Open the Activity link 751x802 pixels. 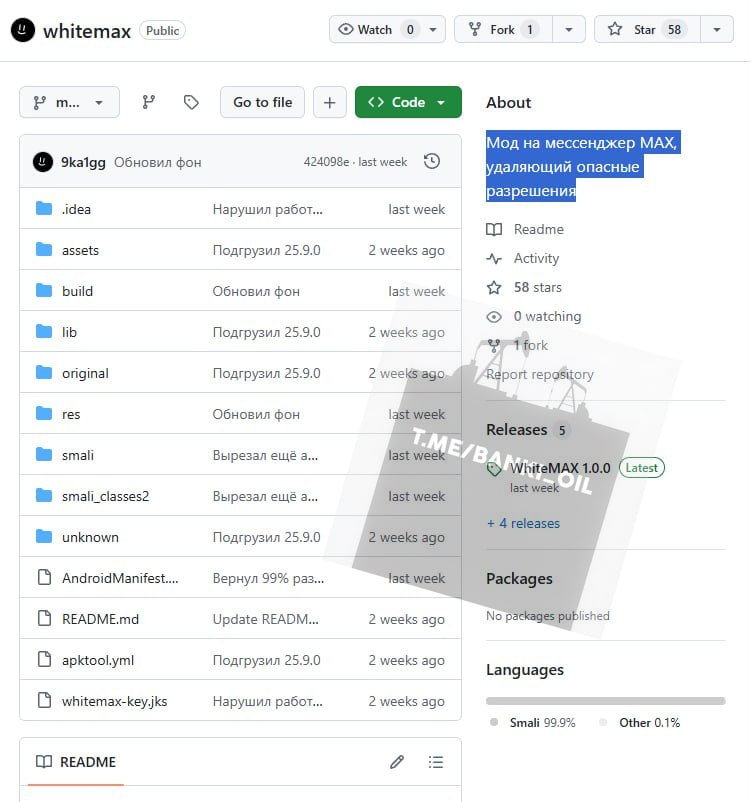point(536,258)
